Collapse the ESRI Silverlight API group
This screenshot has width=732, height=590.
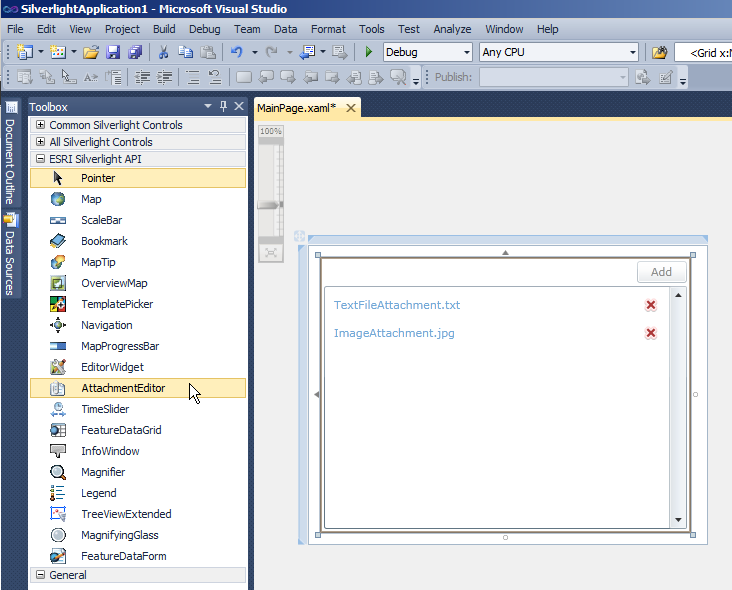41,159
